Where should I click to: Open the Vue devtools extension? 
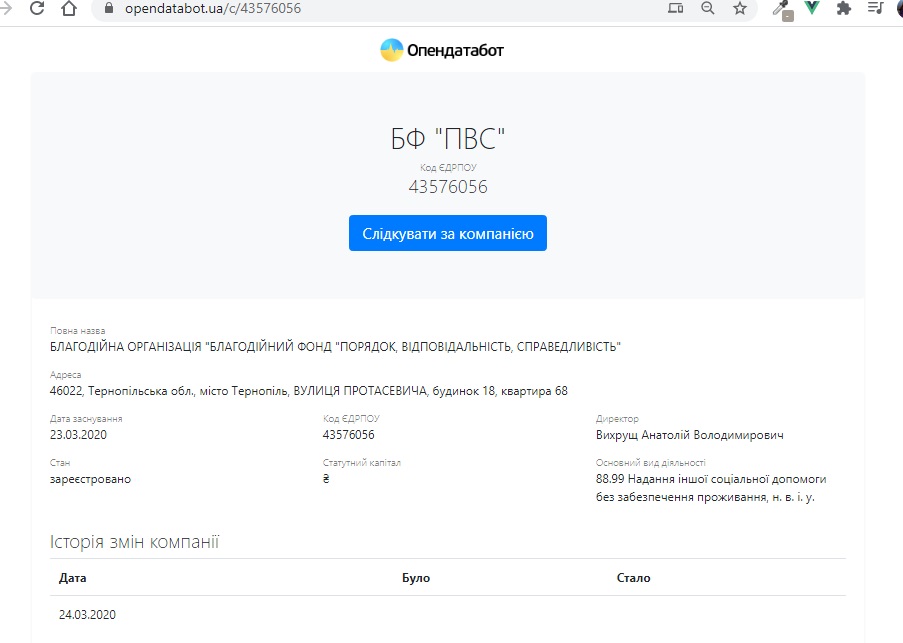[812, 9]
